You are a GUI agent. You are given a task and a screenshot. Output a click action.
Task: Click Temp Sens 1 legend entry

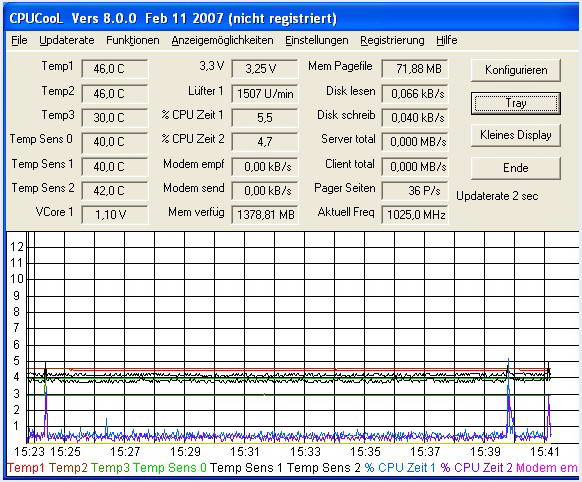(246, 468)
